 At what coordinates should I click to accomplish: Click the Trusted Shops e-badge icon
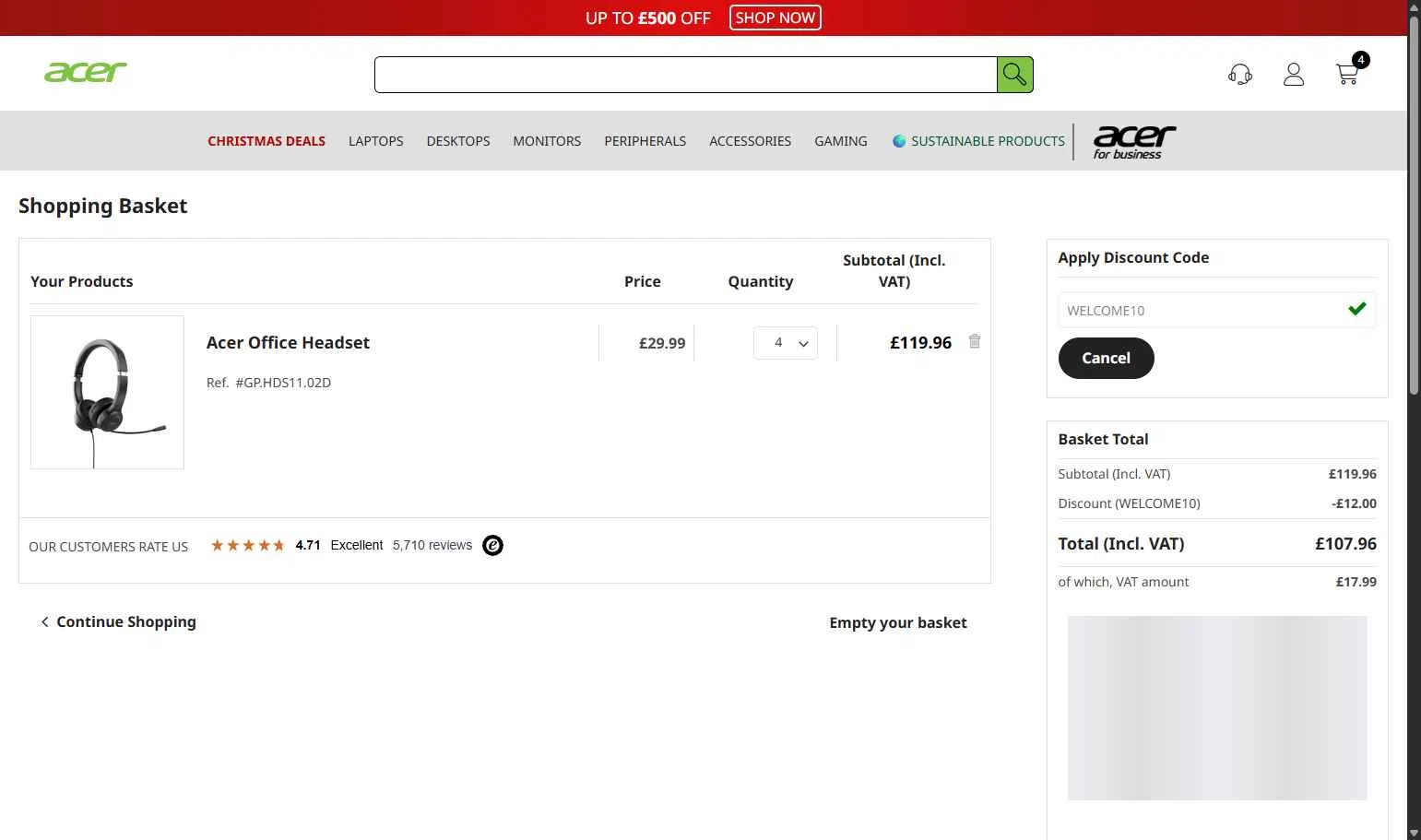click(493, 546)
